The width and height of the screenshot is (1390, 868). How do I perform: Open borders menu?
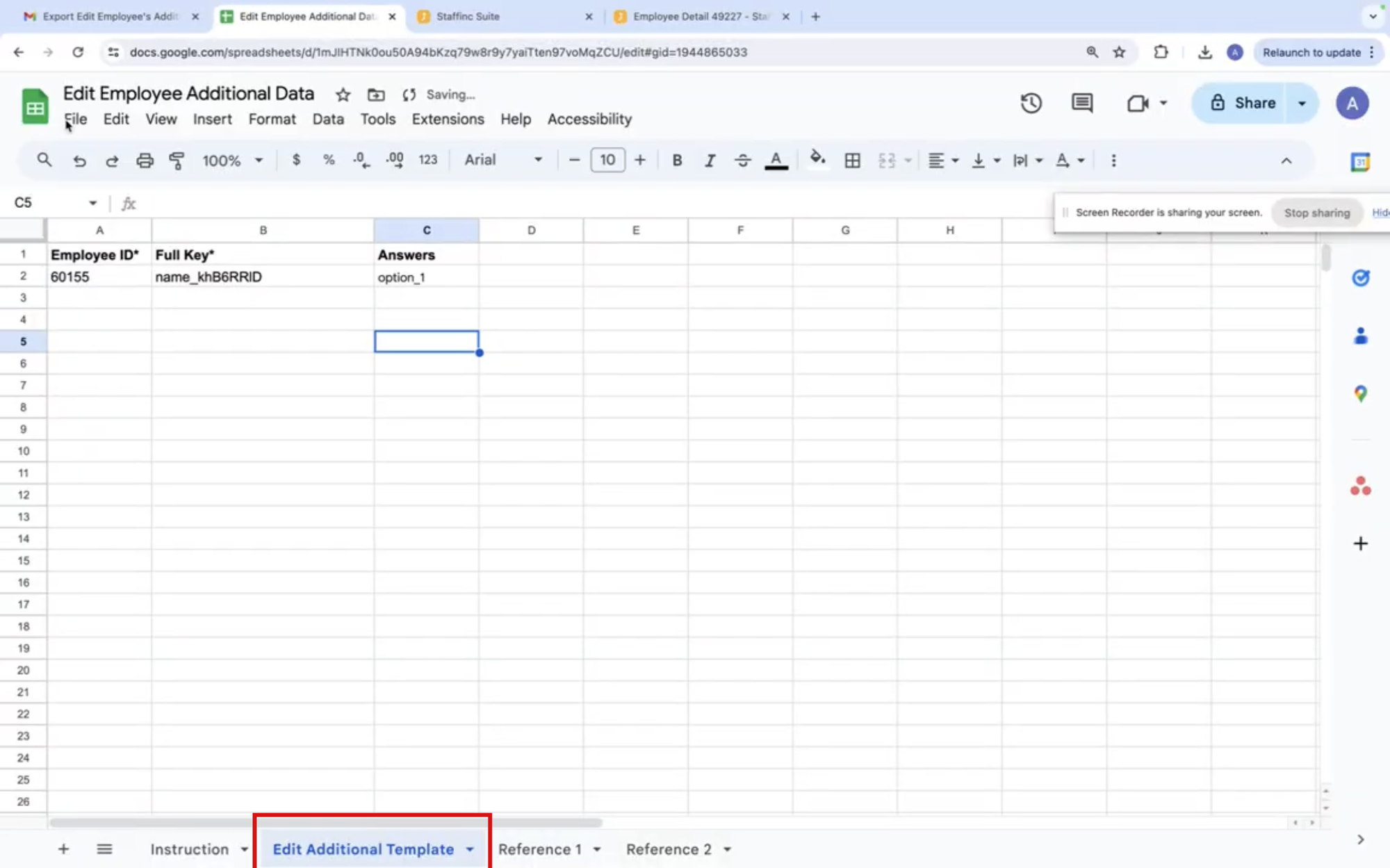pos(853,161)
